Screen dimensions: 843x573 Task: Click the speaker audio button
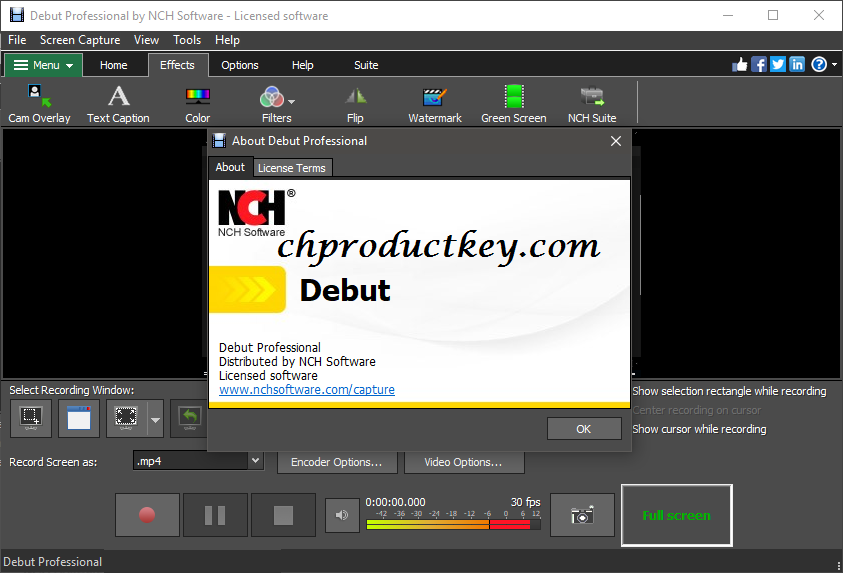342,515
